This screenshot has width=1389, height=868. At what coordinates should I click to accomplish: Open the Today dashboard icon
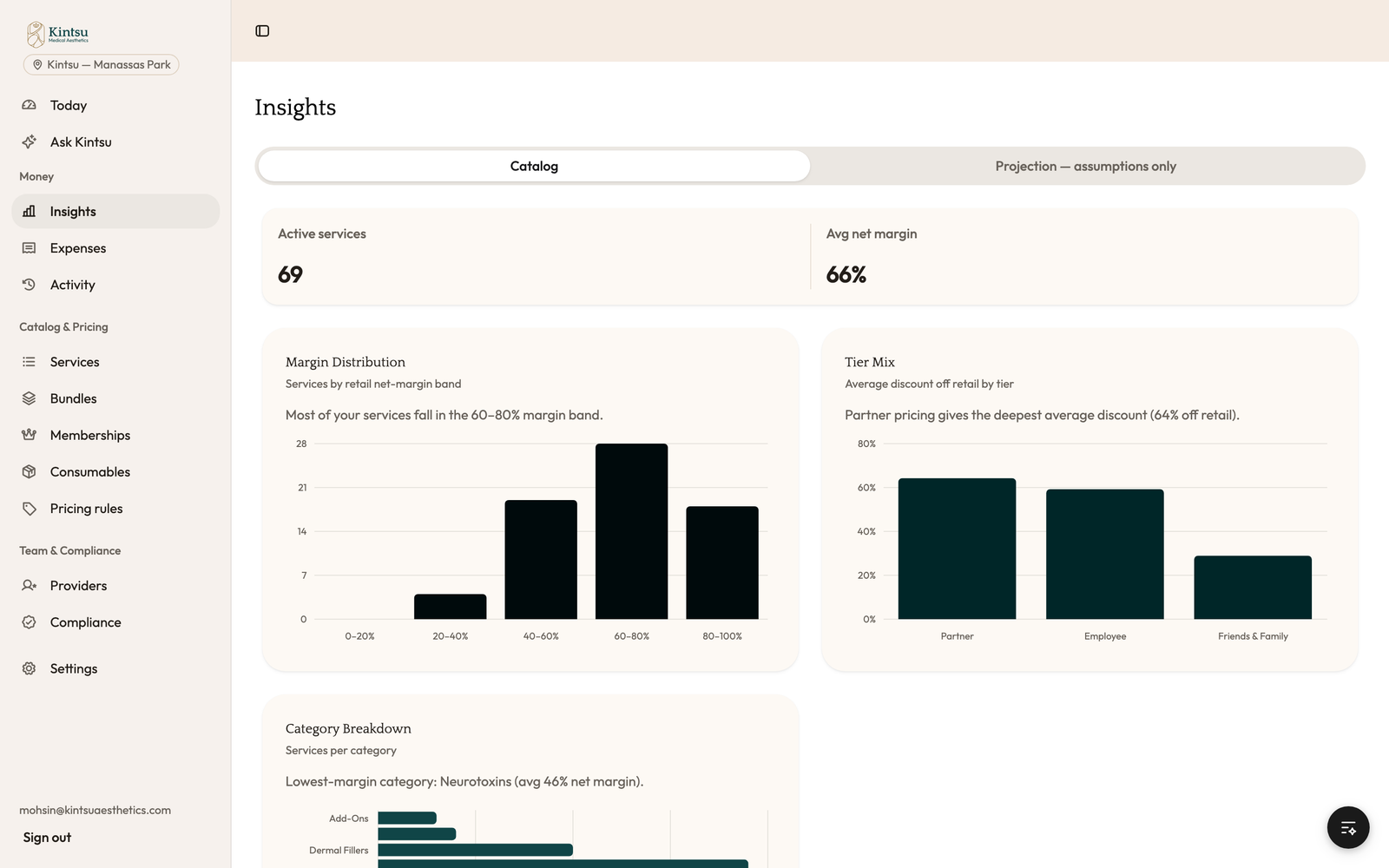point(29,105)
